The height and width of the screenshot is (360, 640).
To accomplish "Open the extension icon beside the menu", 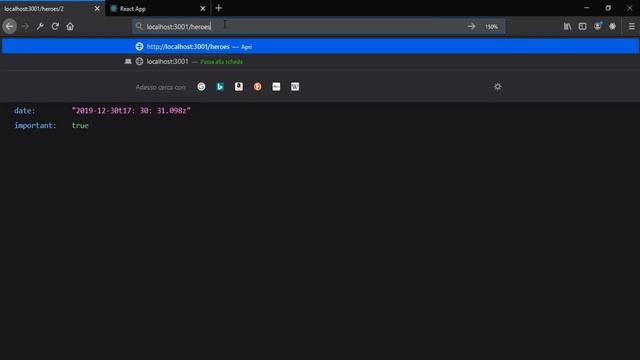I will pyautogui.click(x=613, y=27).
